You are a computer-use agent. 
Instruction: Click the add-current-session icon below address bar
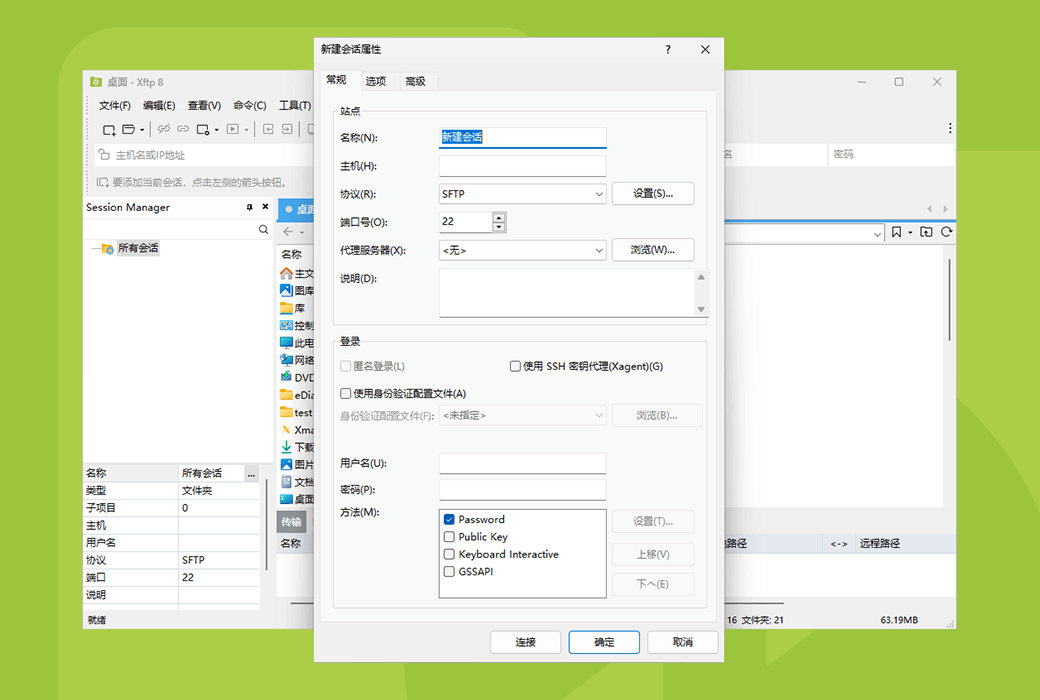tap(103, 182)
